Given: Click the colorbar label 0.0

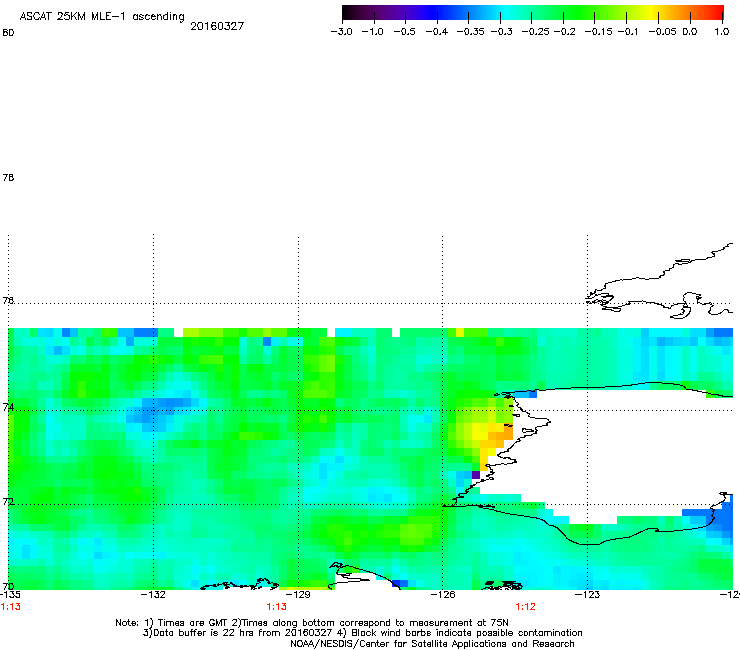Looking at the screenshot, I should 690,32.
